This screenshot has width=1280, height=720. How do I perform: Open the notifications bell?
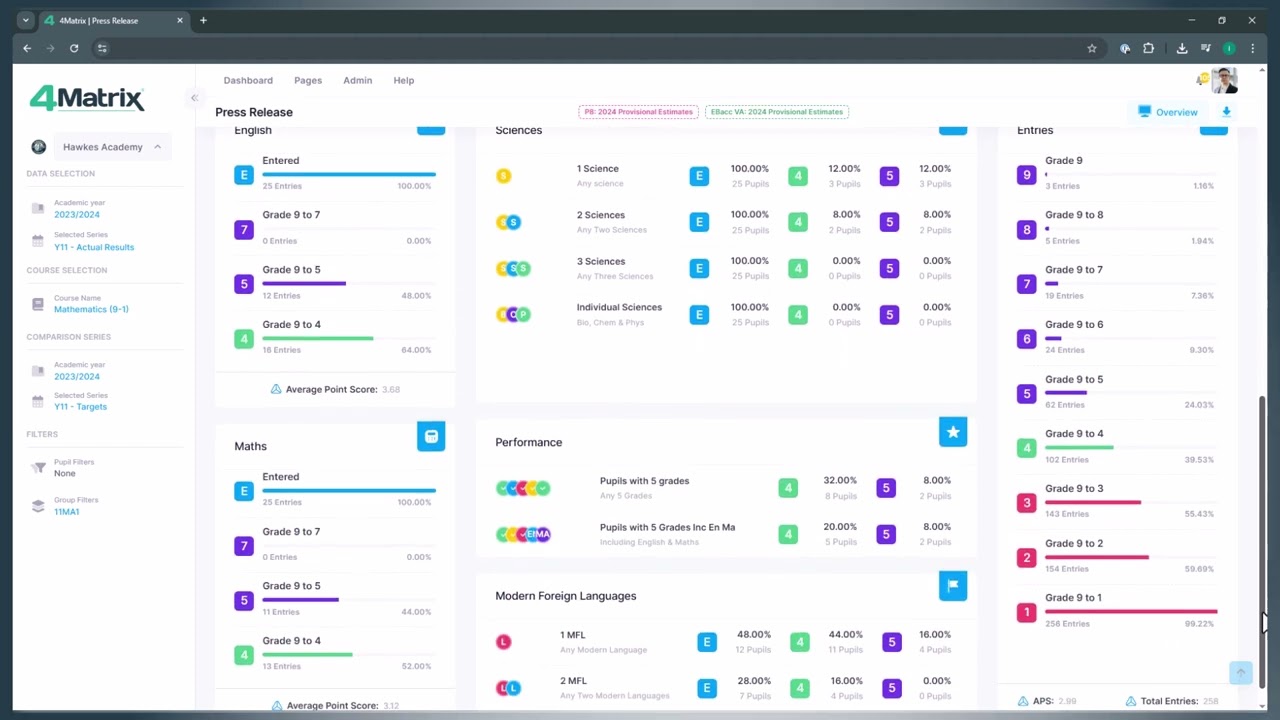(1201, 80)
